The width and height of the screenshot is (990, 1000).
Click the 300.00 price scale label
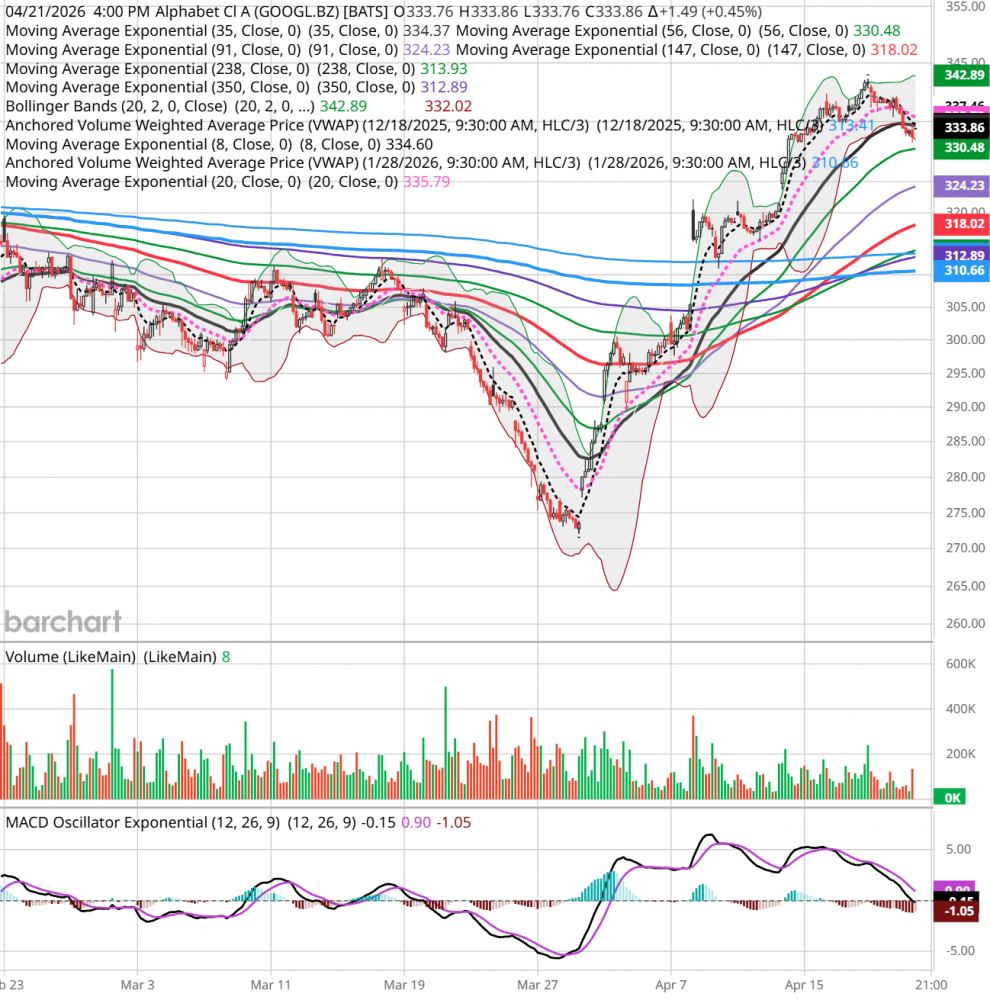[x=965, y=340]
